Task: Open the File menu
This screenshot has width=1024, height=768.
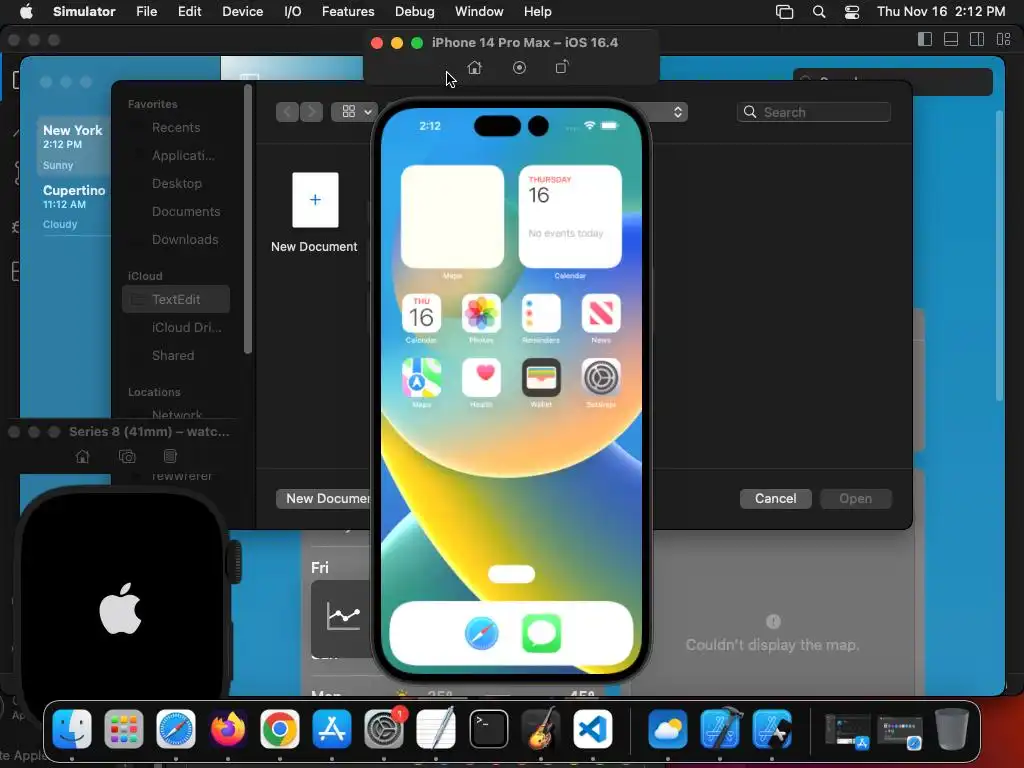Action: point(146,12)
